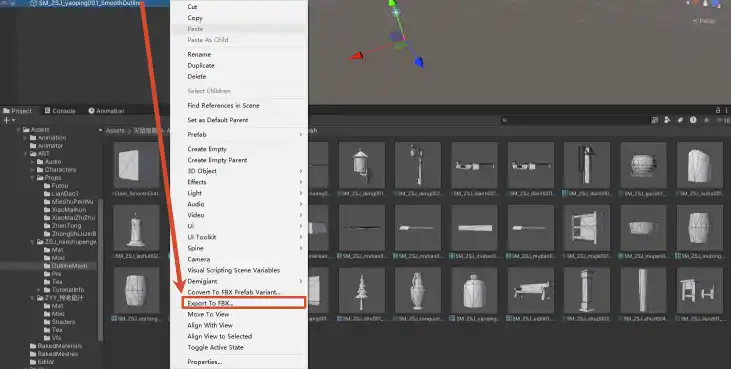Choose Set as Default Parent
The width and height of the screenshot is (731, 369).
tap(239, 120)
